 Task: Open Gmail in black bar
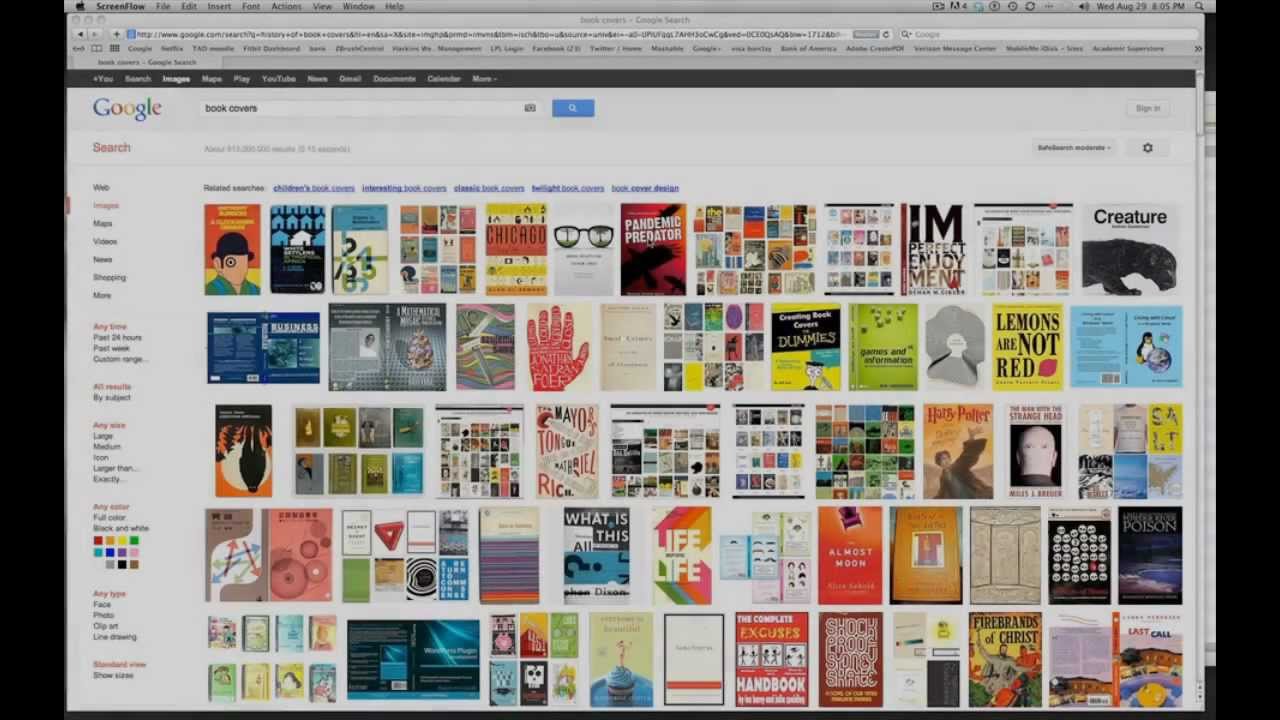click(x=350, y=79)
